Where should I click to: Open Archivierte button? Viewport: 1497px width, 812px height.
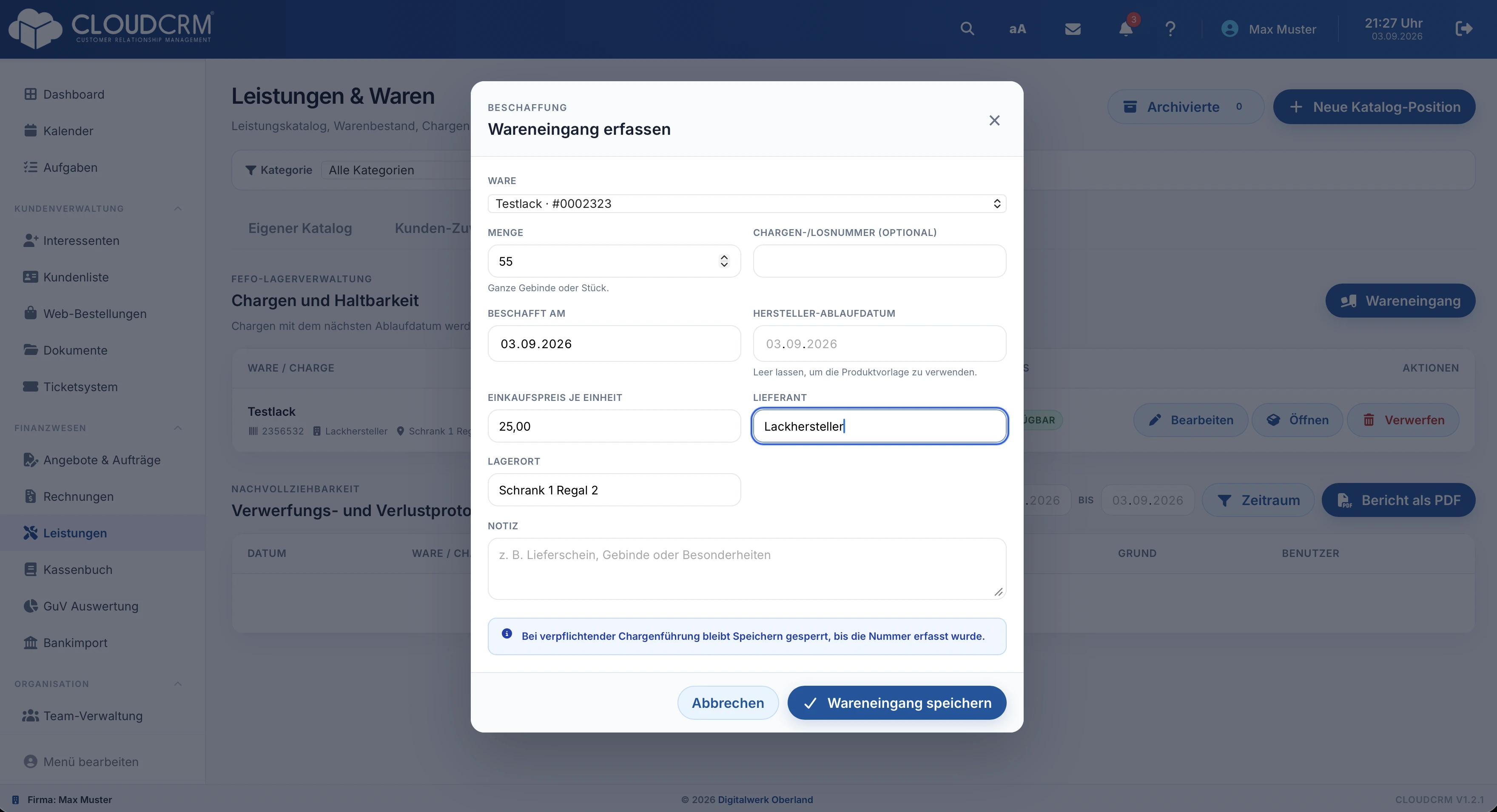1186,107
